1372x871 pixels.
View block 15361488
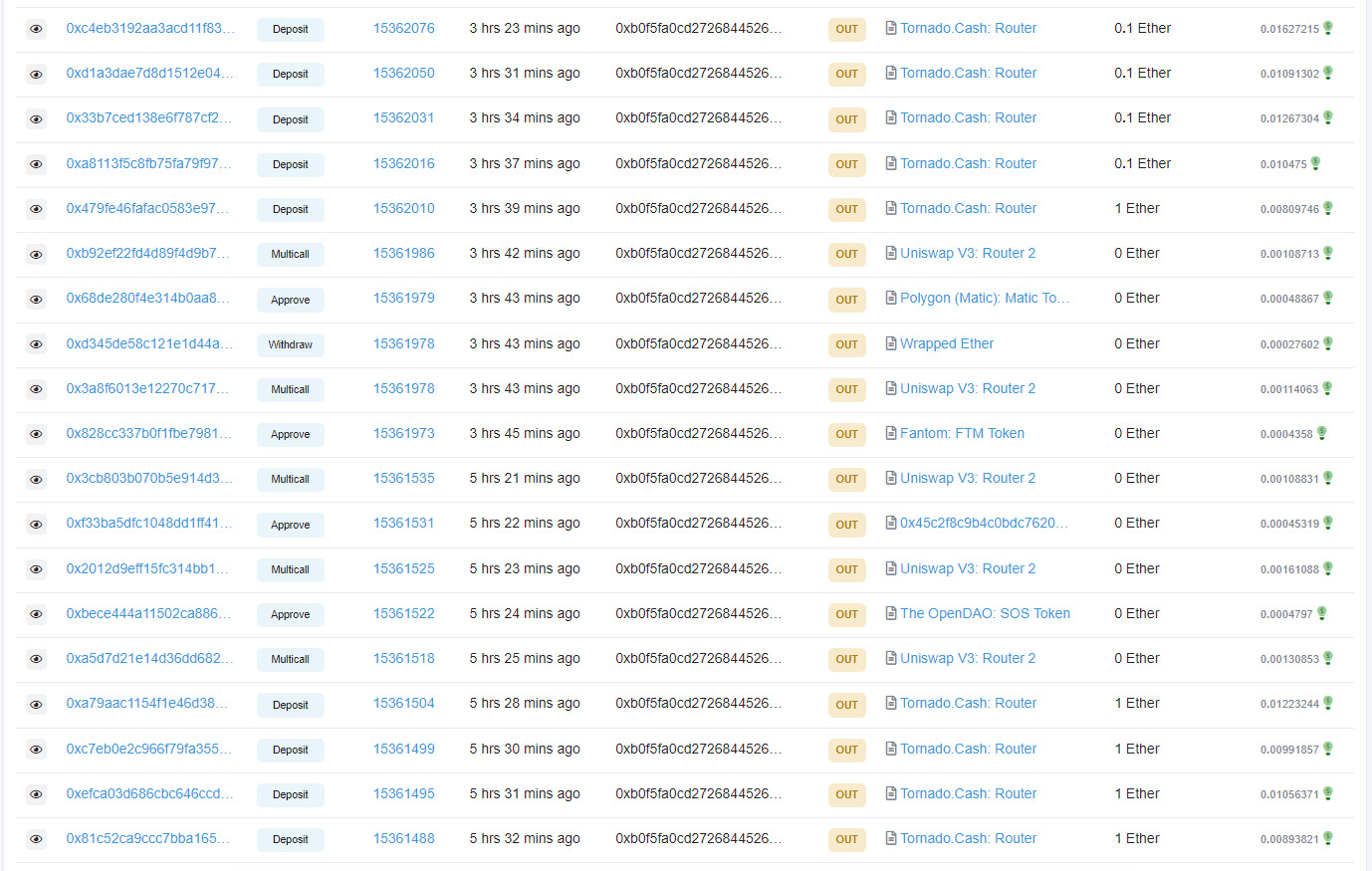coord(404,838)
